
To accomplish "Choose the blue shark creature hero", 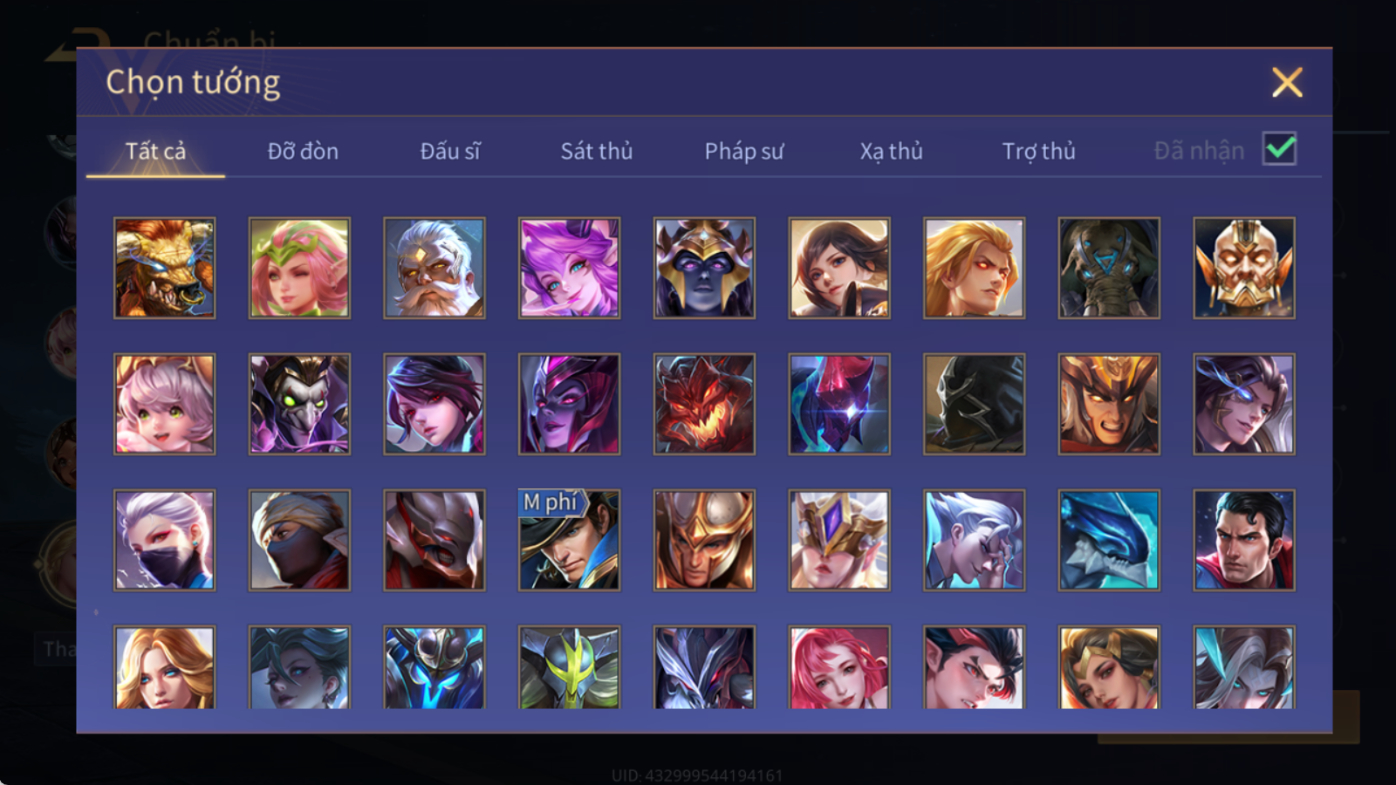I will (1109, 540).
